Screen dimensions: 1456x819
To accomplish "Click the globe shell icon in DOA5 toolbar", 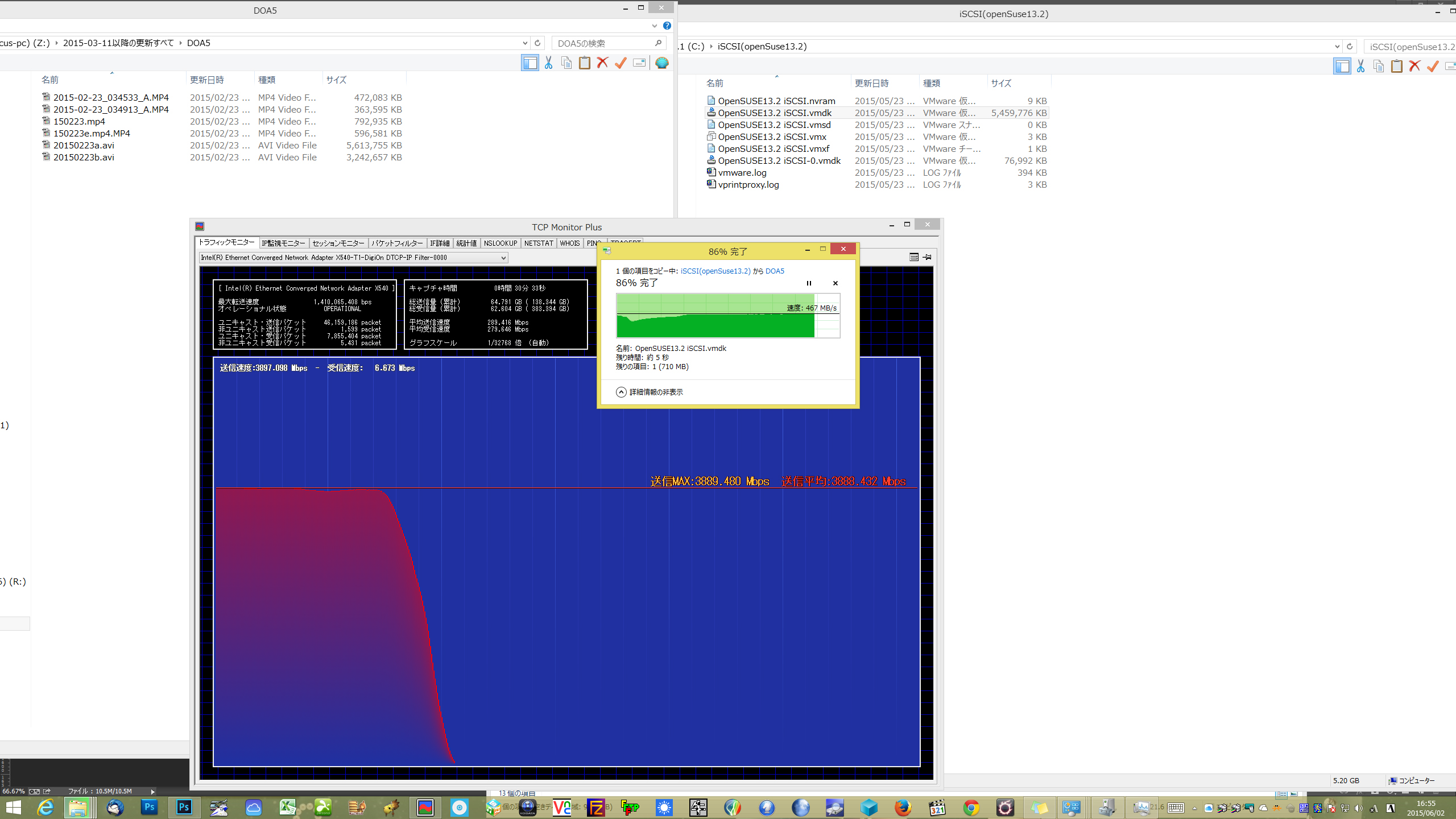I will pyautogui.click(x=661, y=63).
